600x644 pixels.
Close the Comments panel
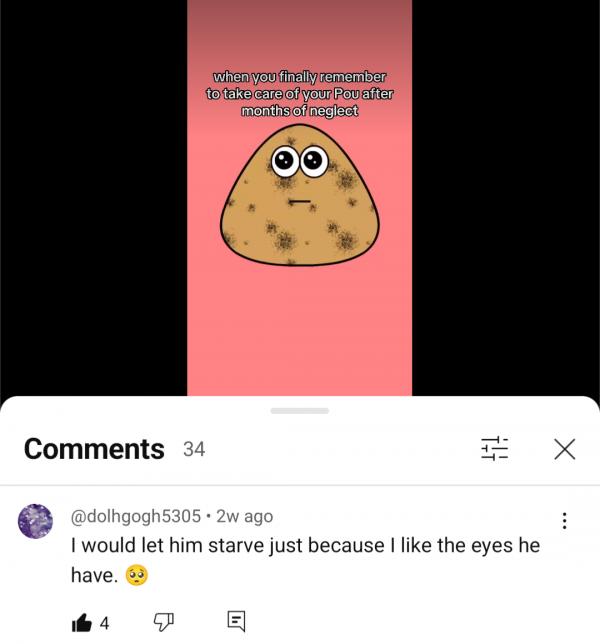pos(564,449)
